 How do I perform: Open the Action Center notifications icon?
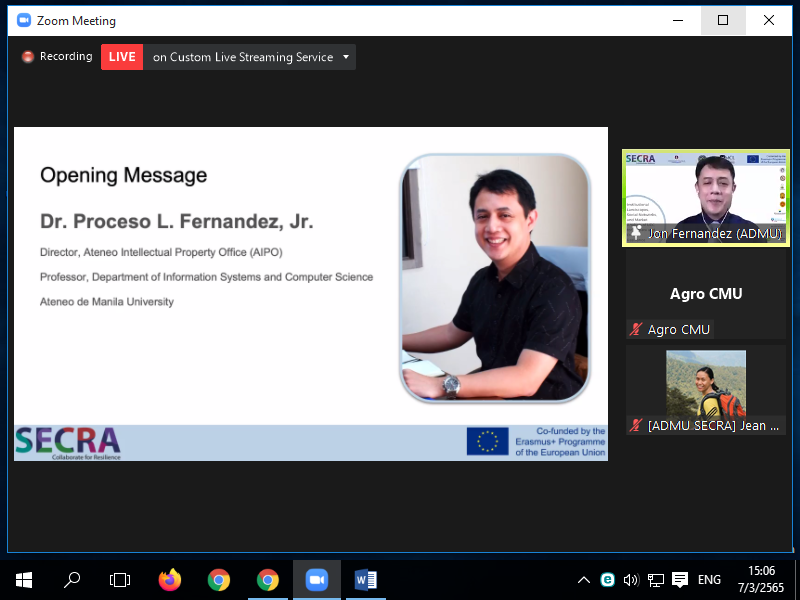pos(680,580)
